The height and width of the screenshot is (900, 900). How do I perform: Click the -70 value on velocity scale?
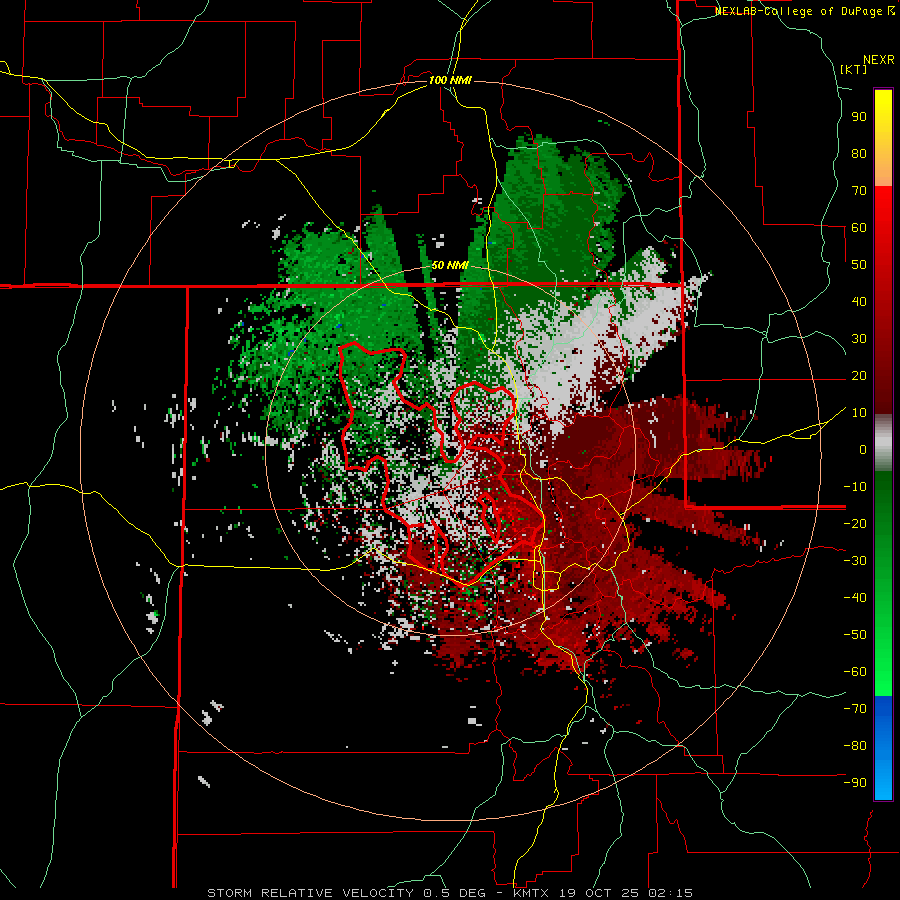pyautogui.click(x=855, y=709)
